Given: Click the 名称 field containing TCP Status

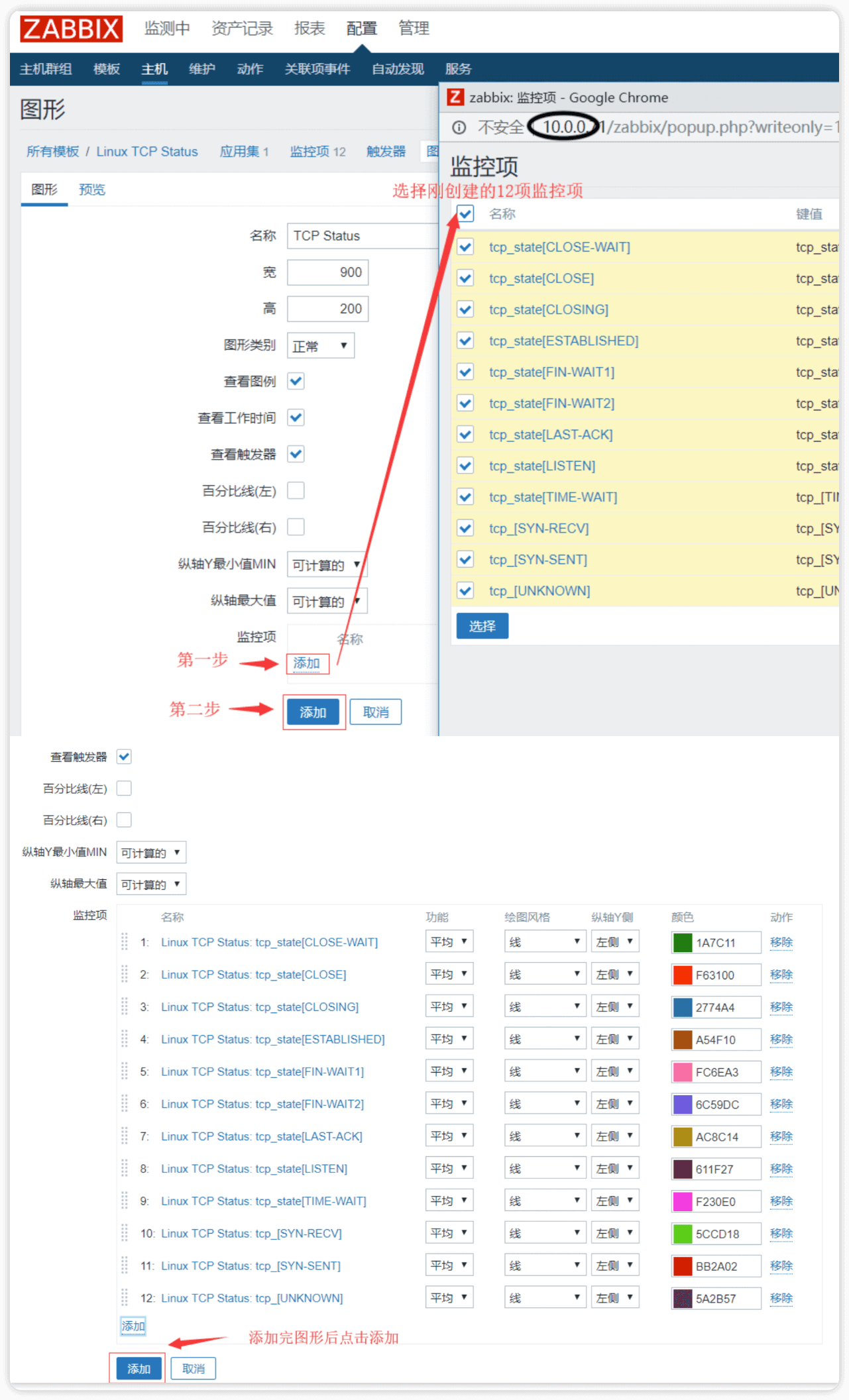Looking at the screenshot, I should 363,236.
